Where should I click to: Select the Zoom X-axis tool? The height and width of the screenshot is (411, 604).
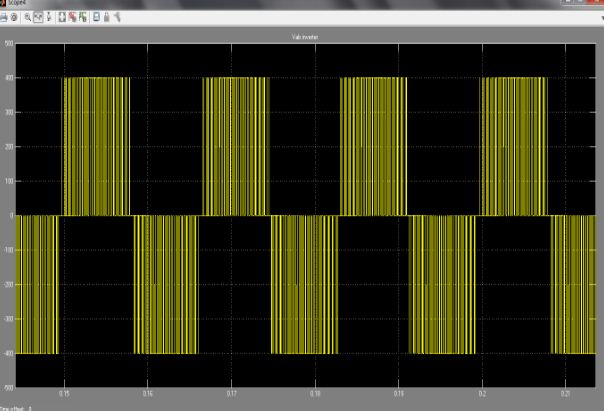pyautogui.click(x=38, y=17)
